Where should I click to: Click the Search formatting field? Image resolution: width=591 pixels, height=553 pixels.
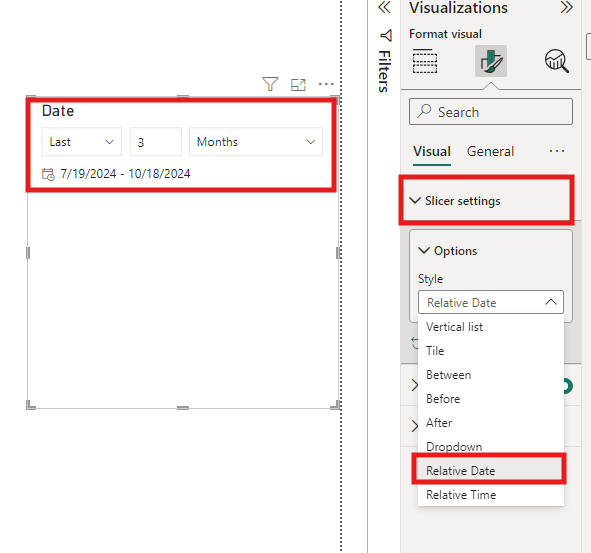pyautogui.click(x=491, y=112)
